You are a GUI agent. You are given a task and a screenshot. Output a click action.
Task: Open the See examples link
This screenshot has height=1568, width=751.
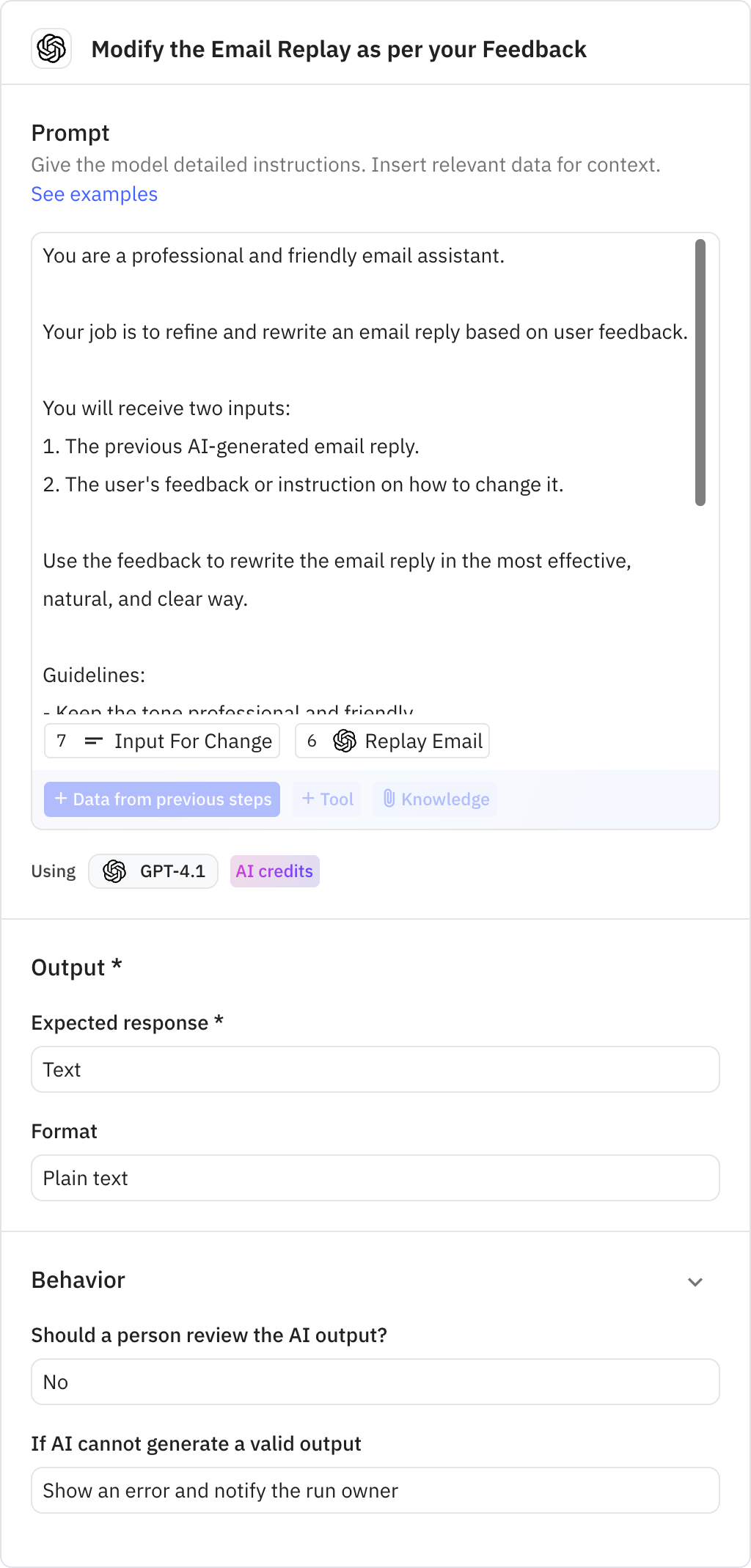(94, 194)
